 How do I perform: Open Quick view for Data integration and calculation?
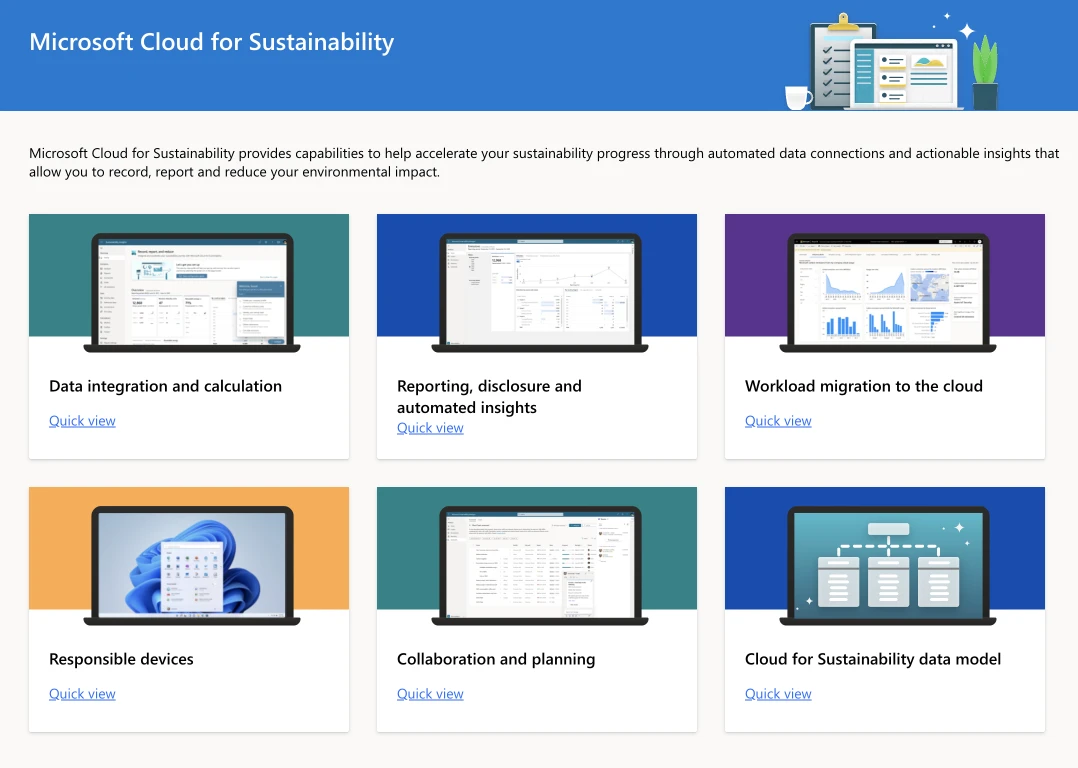(x=82, y=420)
